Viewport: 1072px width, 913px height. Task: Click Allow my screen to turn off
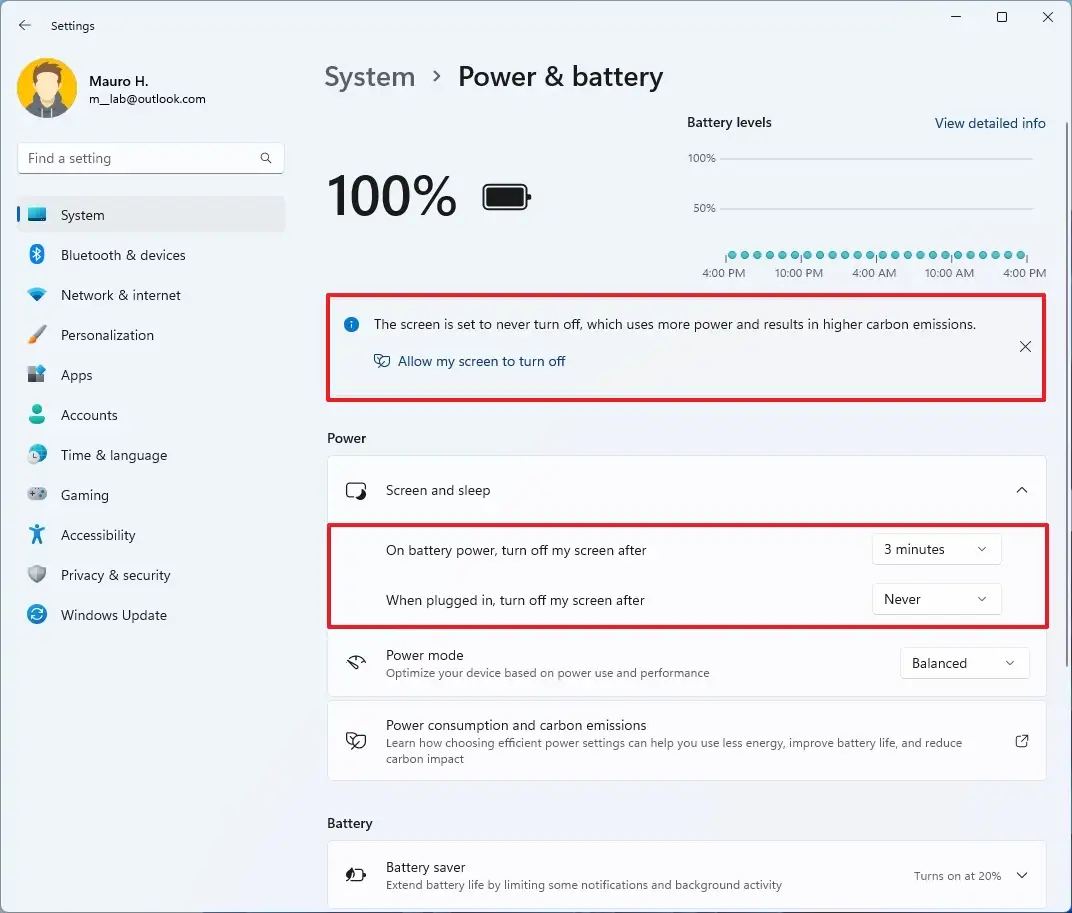[x=481, y=361]
